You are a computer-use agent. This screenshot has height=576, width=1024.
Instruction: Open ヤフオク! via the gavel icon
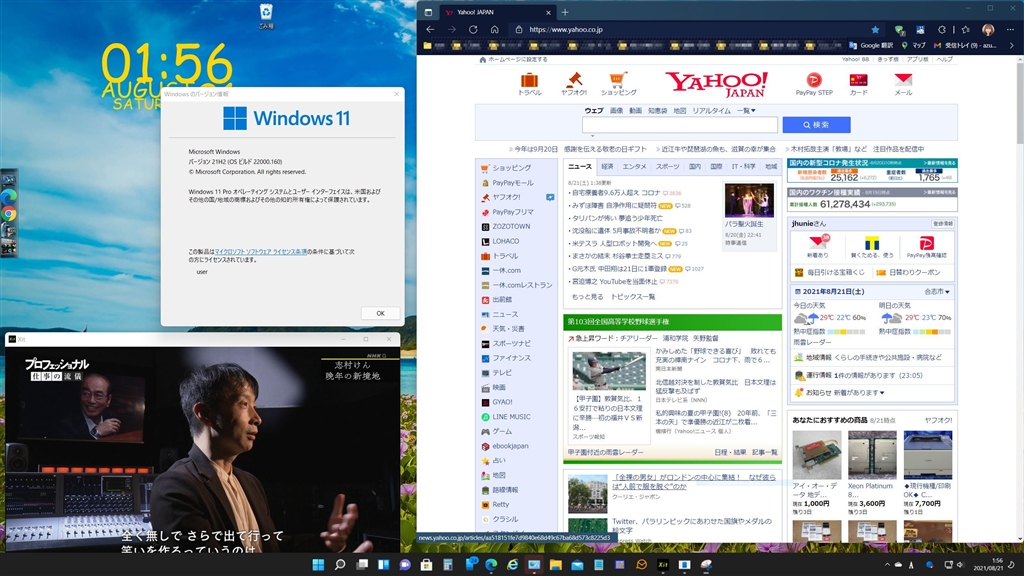[x=575, y=80]
